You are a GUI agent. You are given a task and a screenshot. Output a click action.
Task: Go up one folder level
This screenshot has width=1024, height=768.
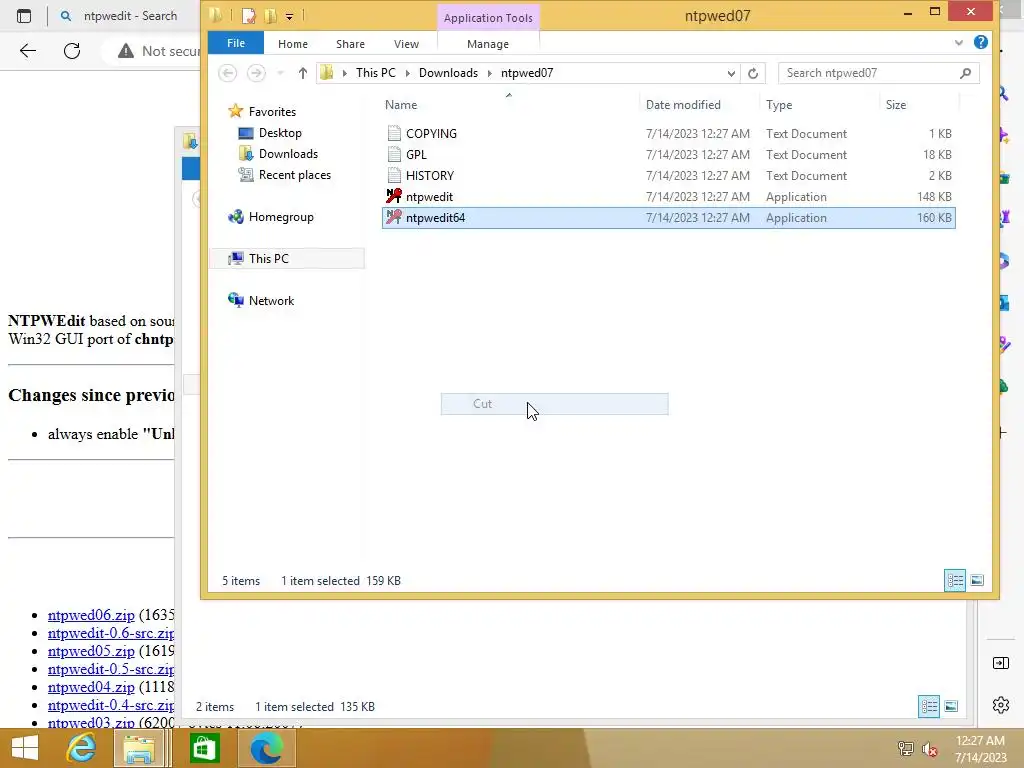point(302,73)
